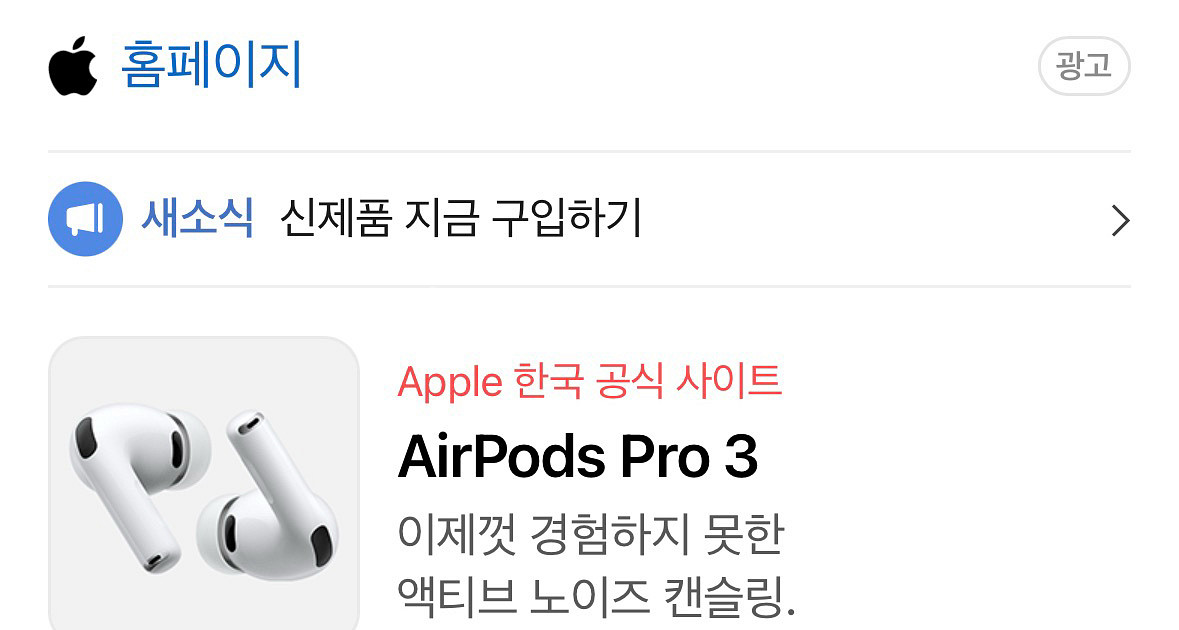Click the word Apple in red text
Screen dimensions: 1179x630
click(x=450, y=383)
